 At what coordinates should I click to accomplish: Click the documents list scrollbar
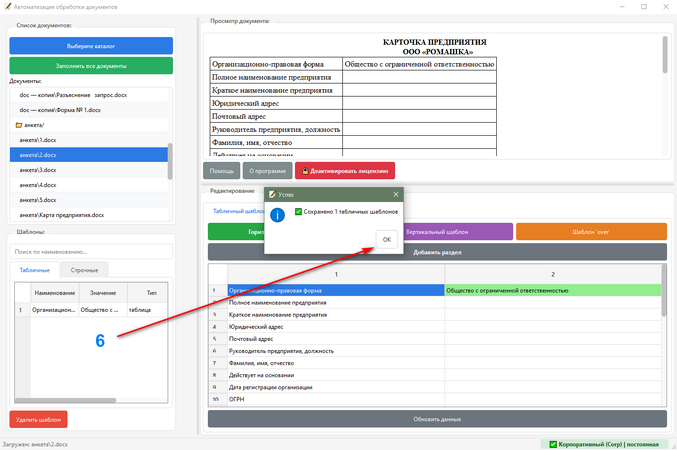tap(170, 161)
